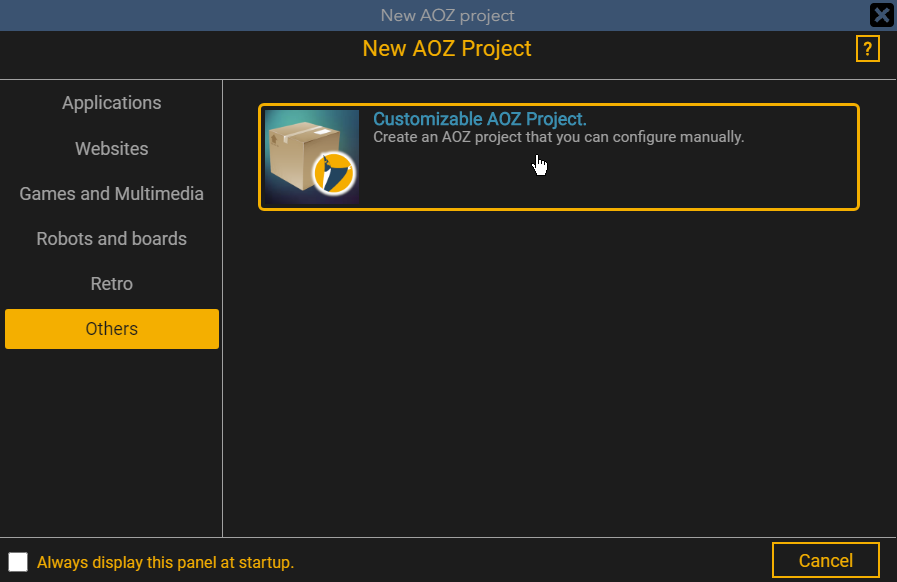Screen dimensions: 897x582
Task: Click the 'New AOZ Project' yellow heading
Action: coord(447,48)
